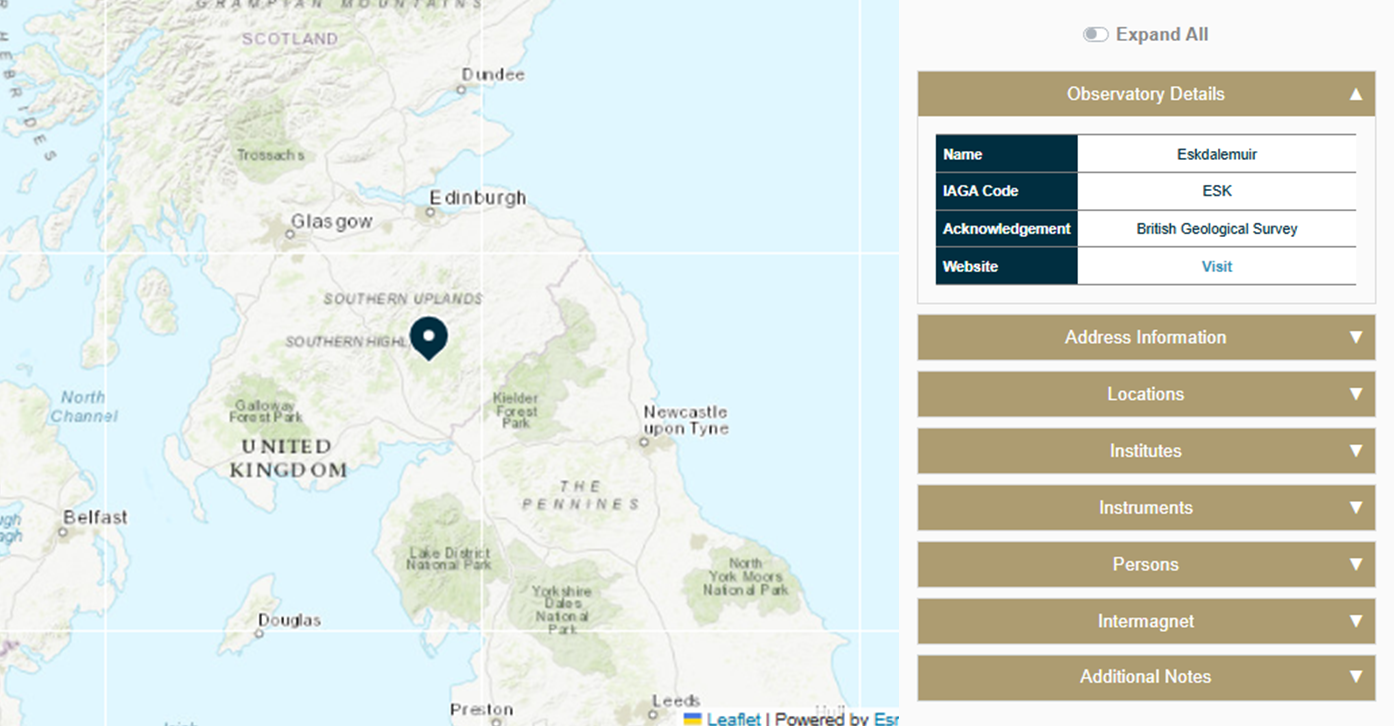Expand the Persons section
1394x726 pixels.
click(1146, 564)
